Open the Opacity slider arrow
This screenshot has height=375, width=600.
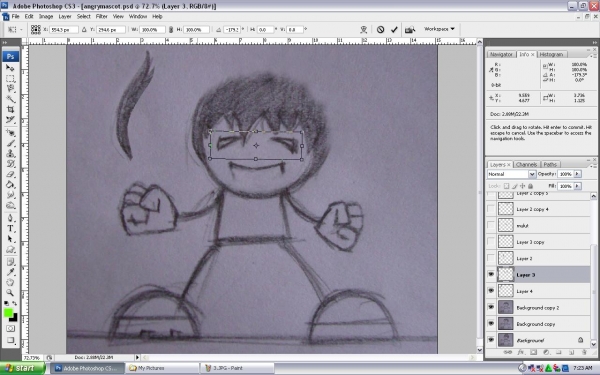tap(577, 174)
